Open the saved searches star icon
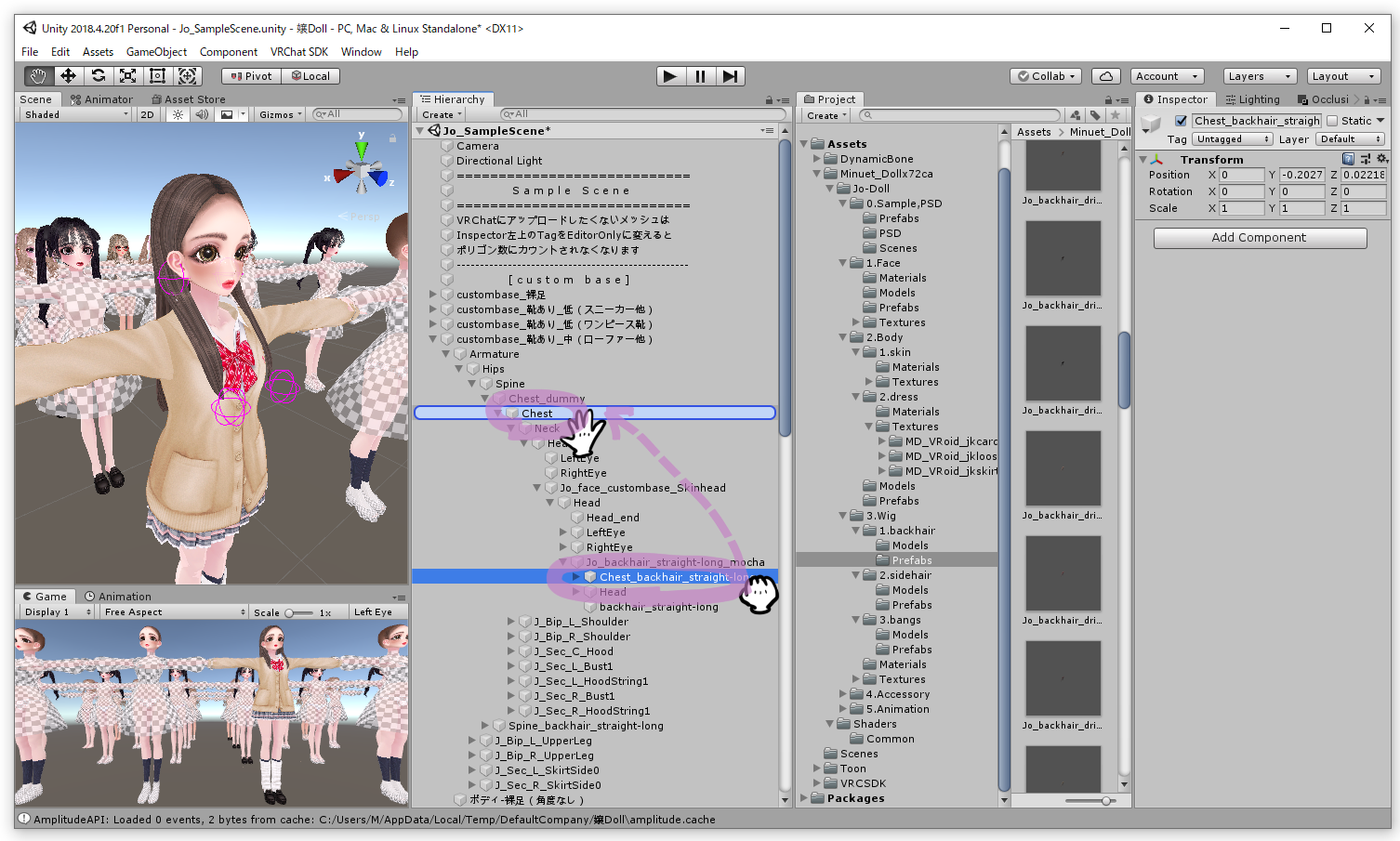The width and height of the screenshot is (1400, 841). click(x=1115, y=115)
